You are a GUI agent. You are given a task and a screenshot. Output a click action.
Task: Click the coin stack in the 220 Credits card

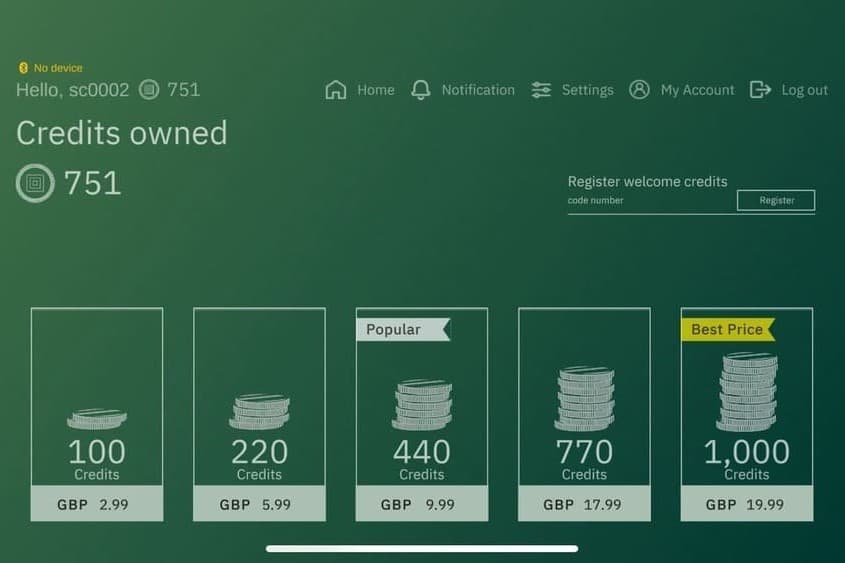[x=259, y=412]
